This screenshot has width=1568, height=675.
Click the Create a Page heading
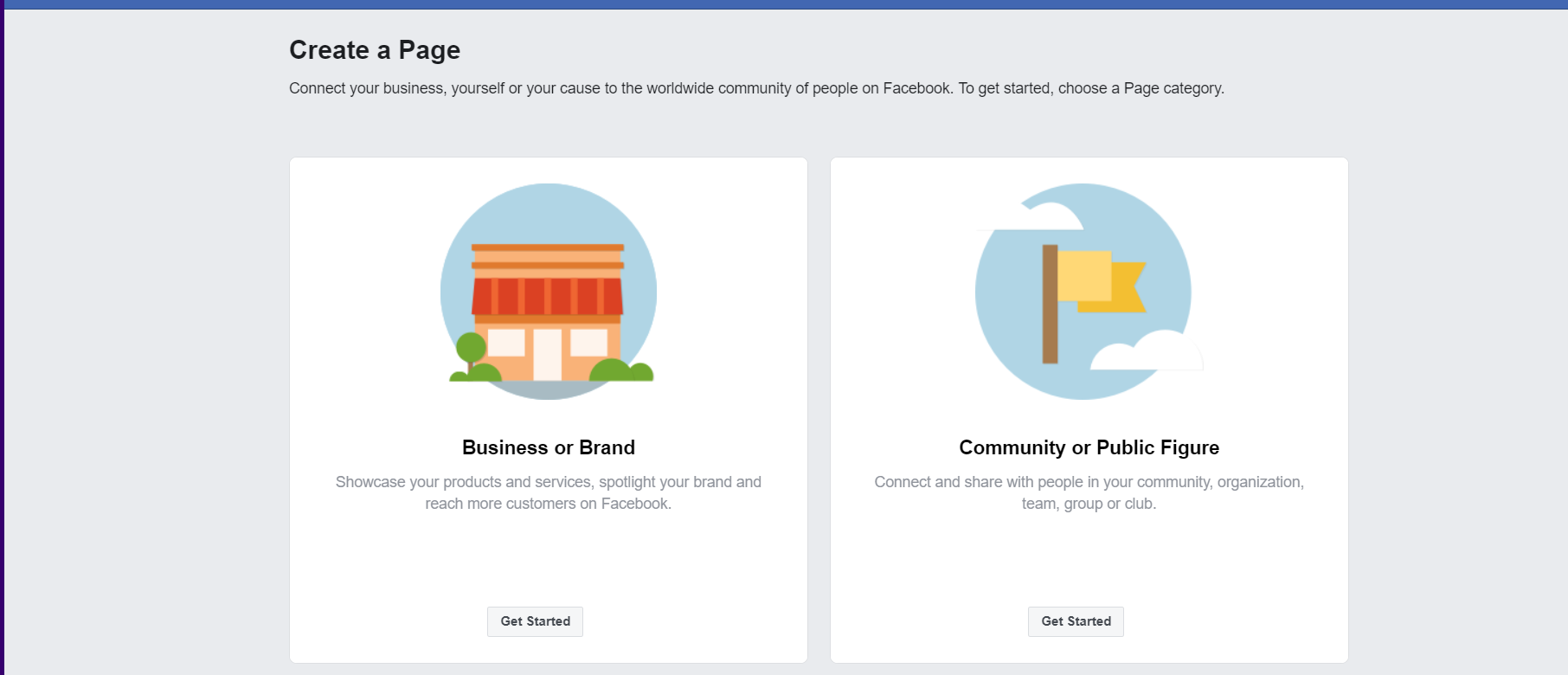coord(375,50)
